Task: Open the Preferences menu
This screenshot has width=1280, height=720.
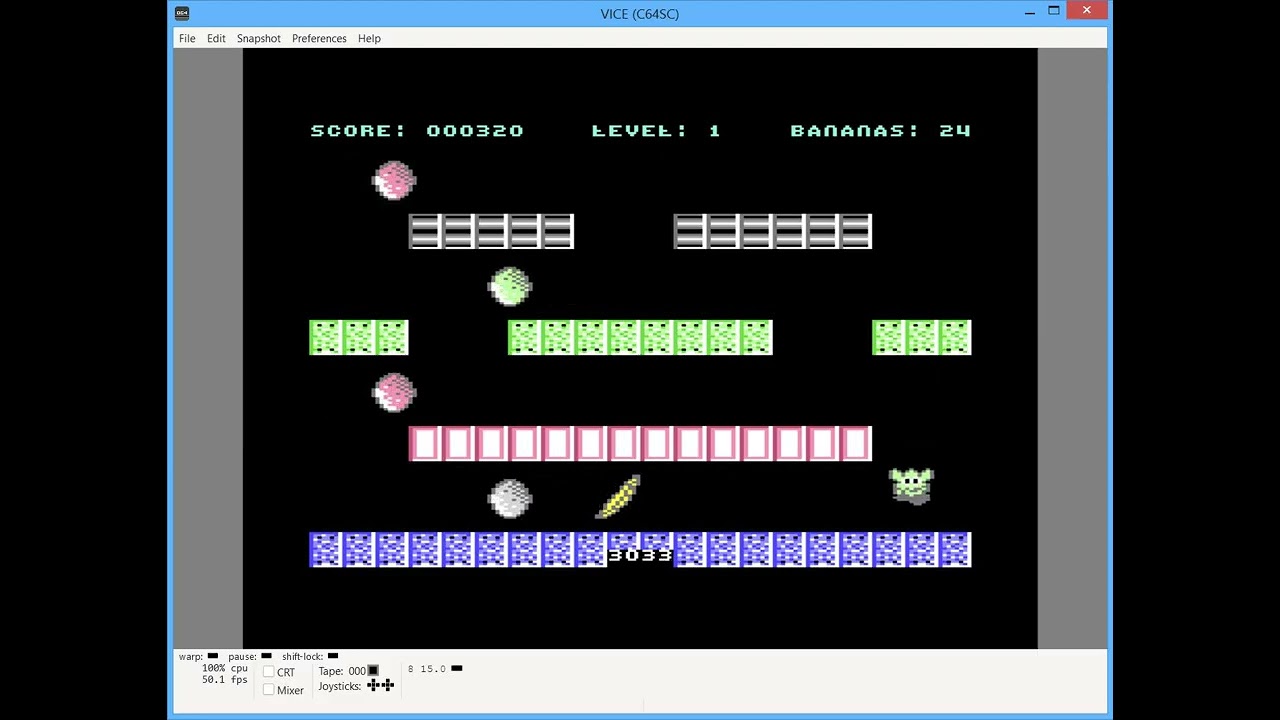Action: tap(319, 38)
